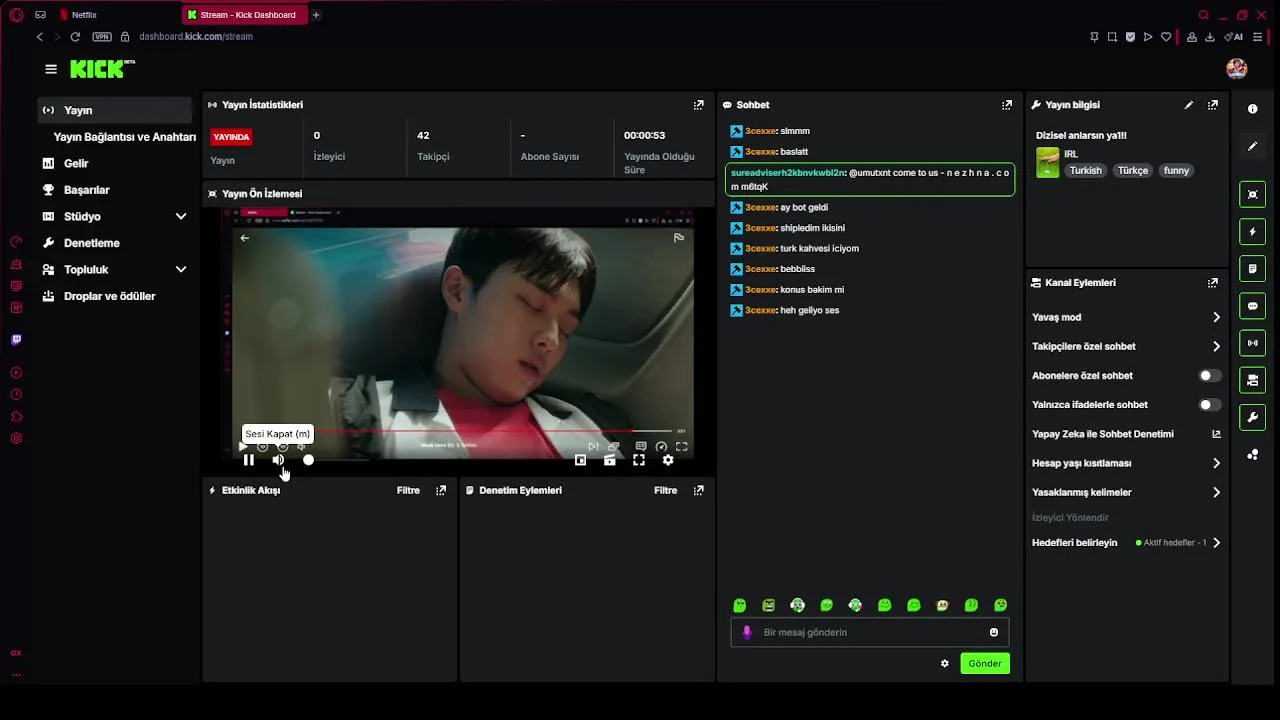1280x720 pixels.
Task: Open Yayın Bağlantısı ve Anahtarı
Action: pyautogui.click(x=124, y=137)
